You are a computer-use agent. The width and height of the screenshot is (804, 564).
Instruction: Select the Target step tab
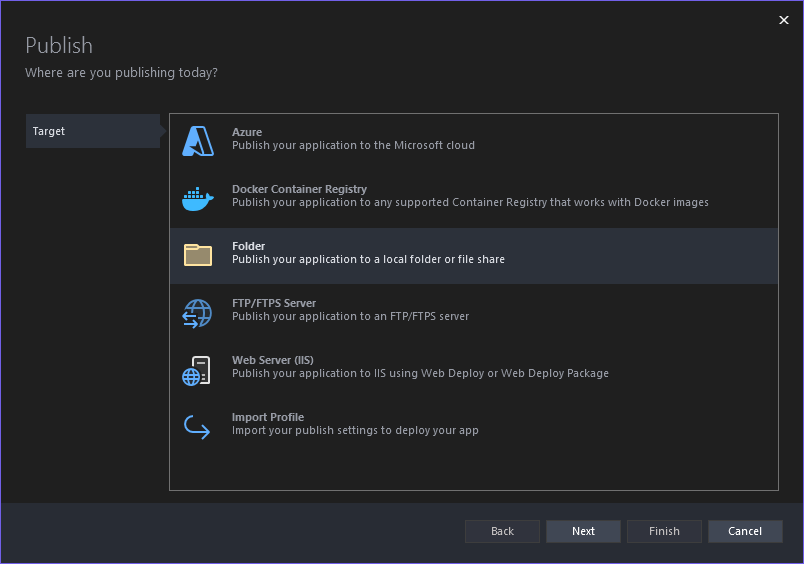[93, 131]
